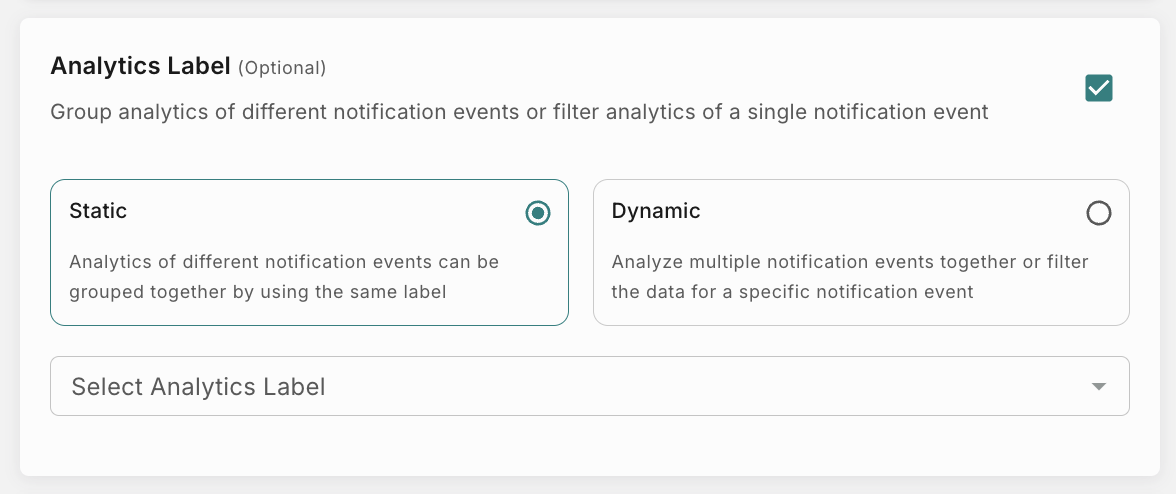The height and width of the screenshot is (494, 1176).
Task: Open the Select Analytics Label combo box
Action: click(x=589, y=386)
